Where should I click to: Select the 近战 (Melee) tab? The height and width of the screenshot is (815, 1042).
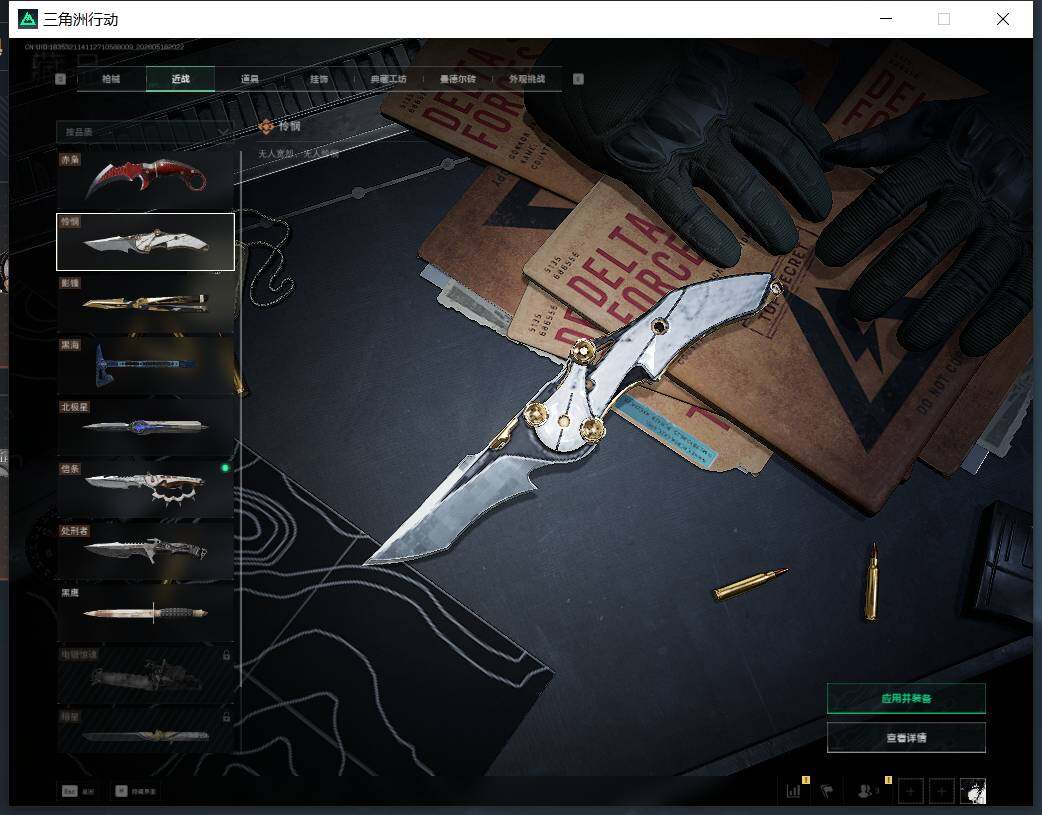coord(180,79)
